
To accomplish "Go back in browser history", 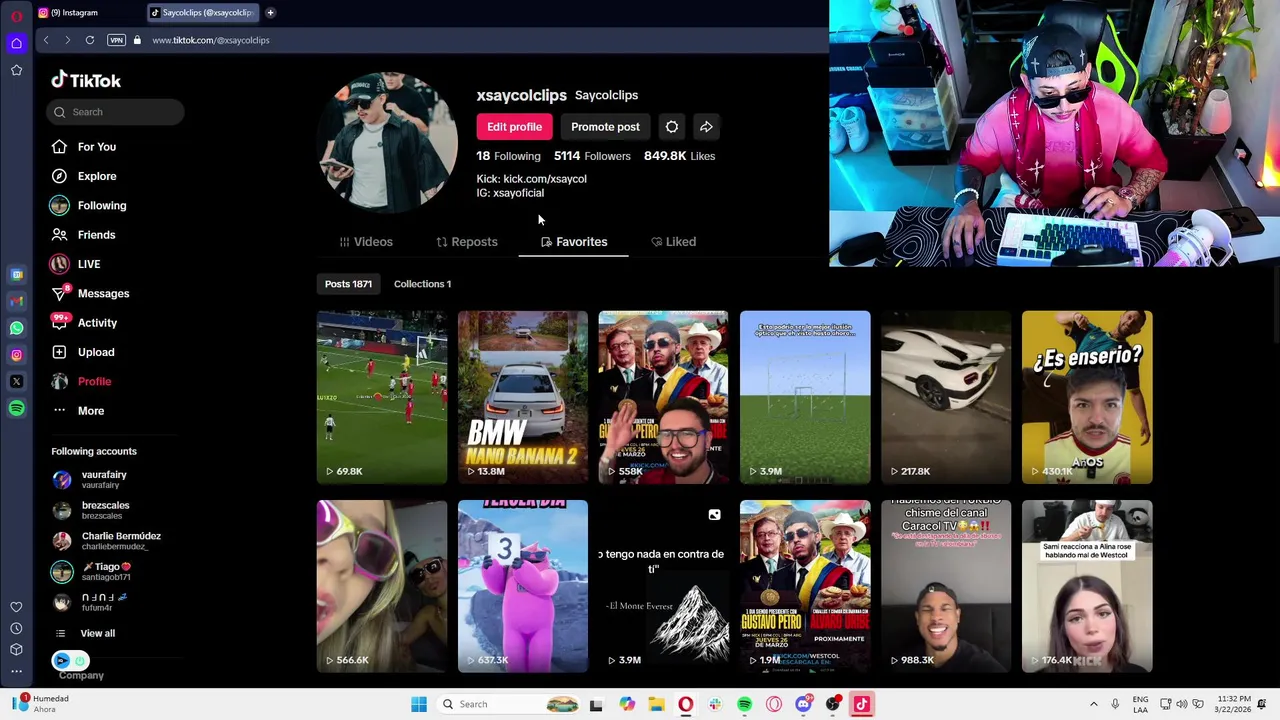I will [x=46, y=40].
